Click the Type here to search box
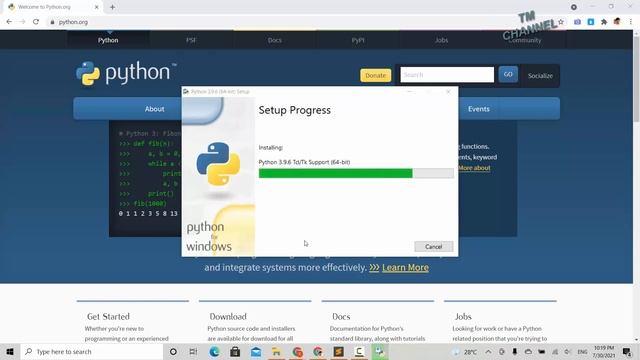Image resolution: width=640 pixels, height=360 pixels. (91, 351)
